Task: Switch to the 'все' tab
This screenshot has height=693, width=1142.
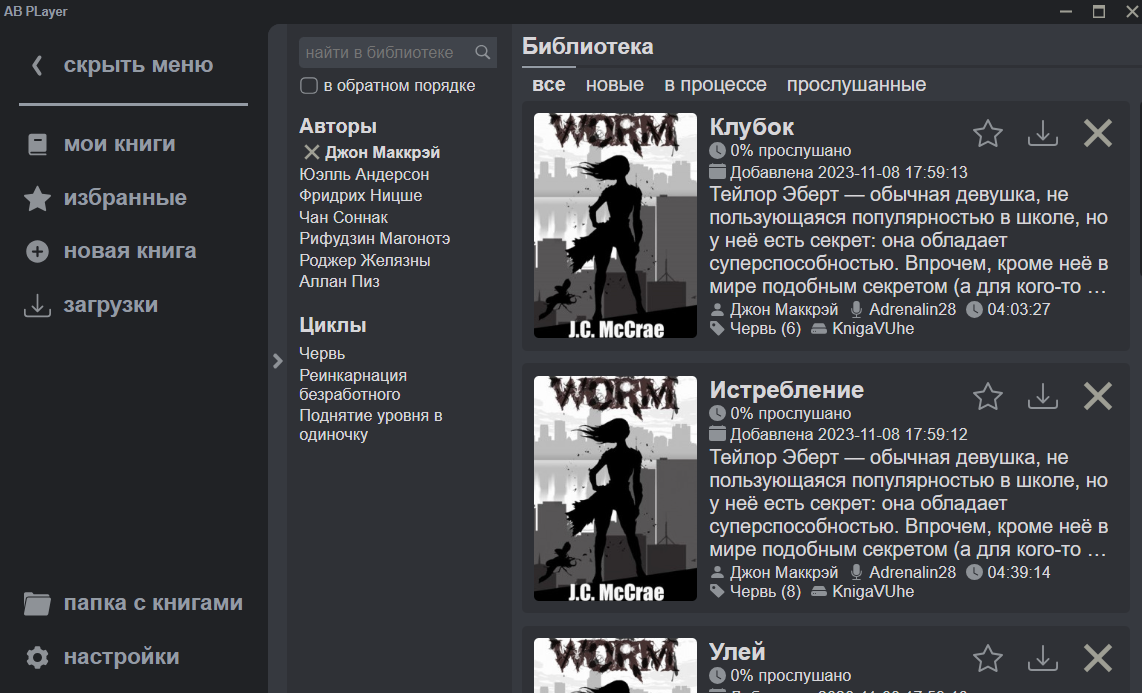Action: click(549, 84)
